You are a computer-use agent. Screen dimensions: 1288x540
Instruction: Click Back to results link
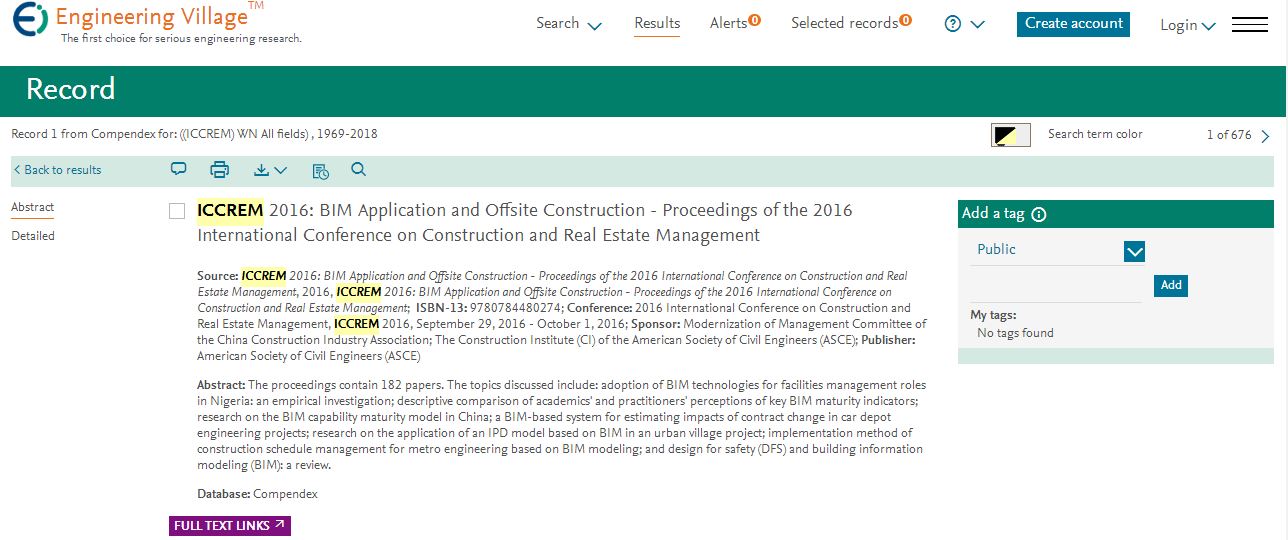[58, 170]
